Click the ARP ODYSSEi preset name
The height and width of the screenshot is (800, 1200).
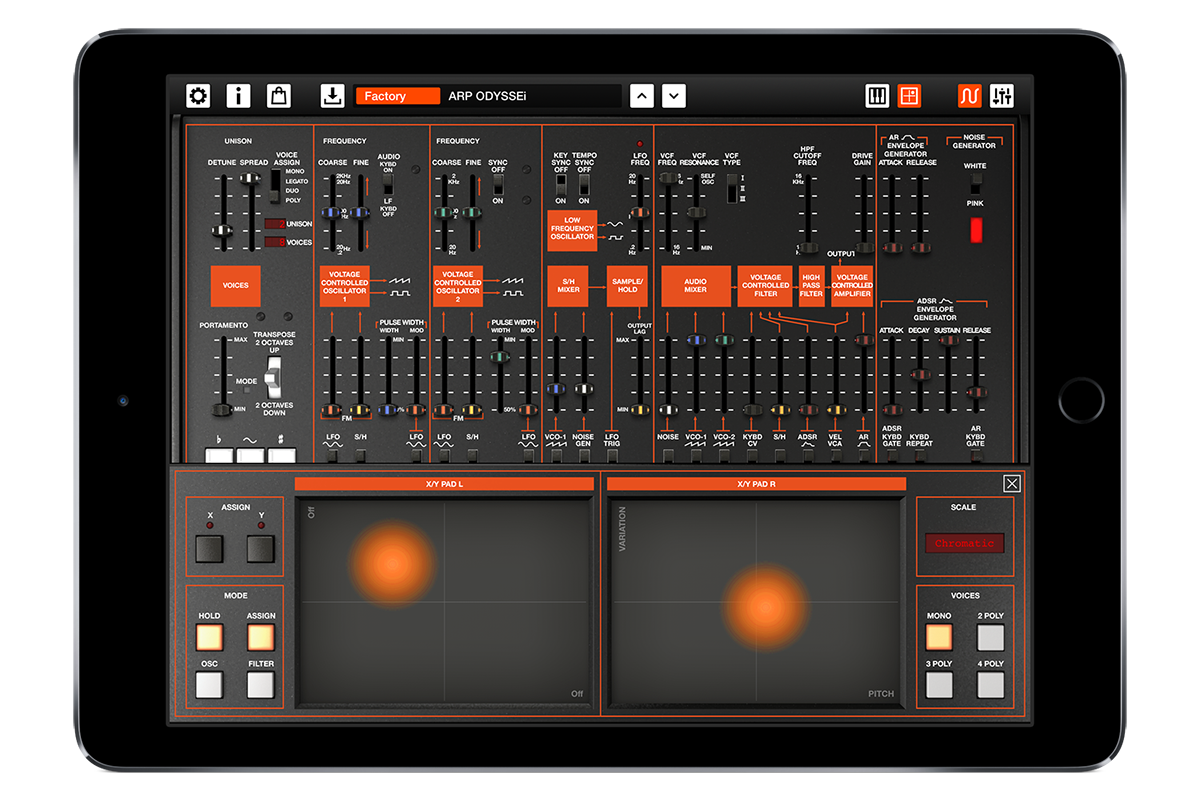[487, 96]
